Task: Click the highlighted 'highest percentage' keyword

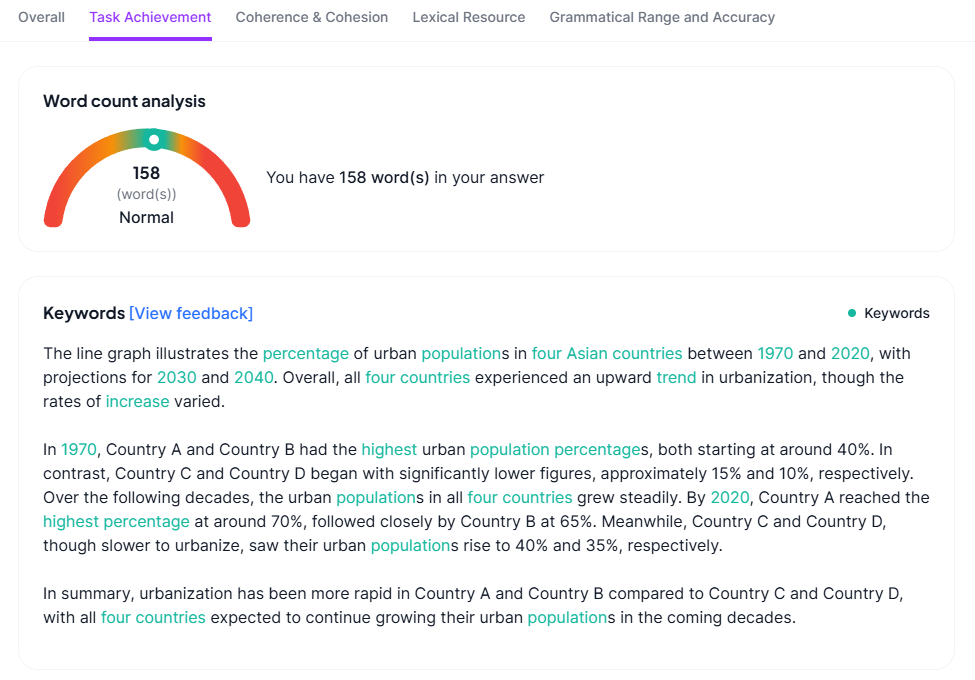Action: 116,521
